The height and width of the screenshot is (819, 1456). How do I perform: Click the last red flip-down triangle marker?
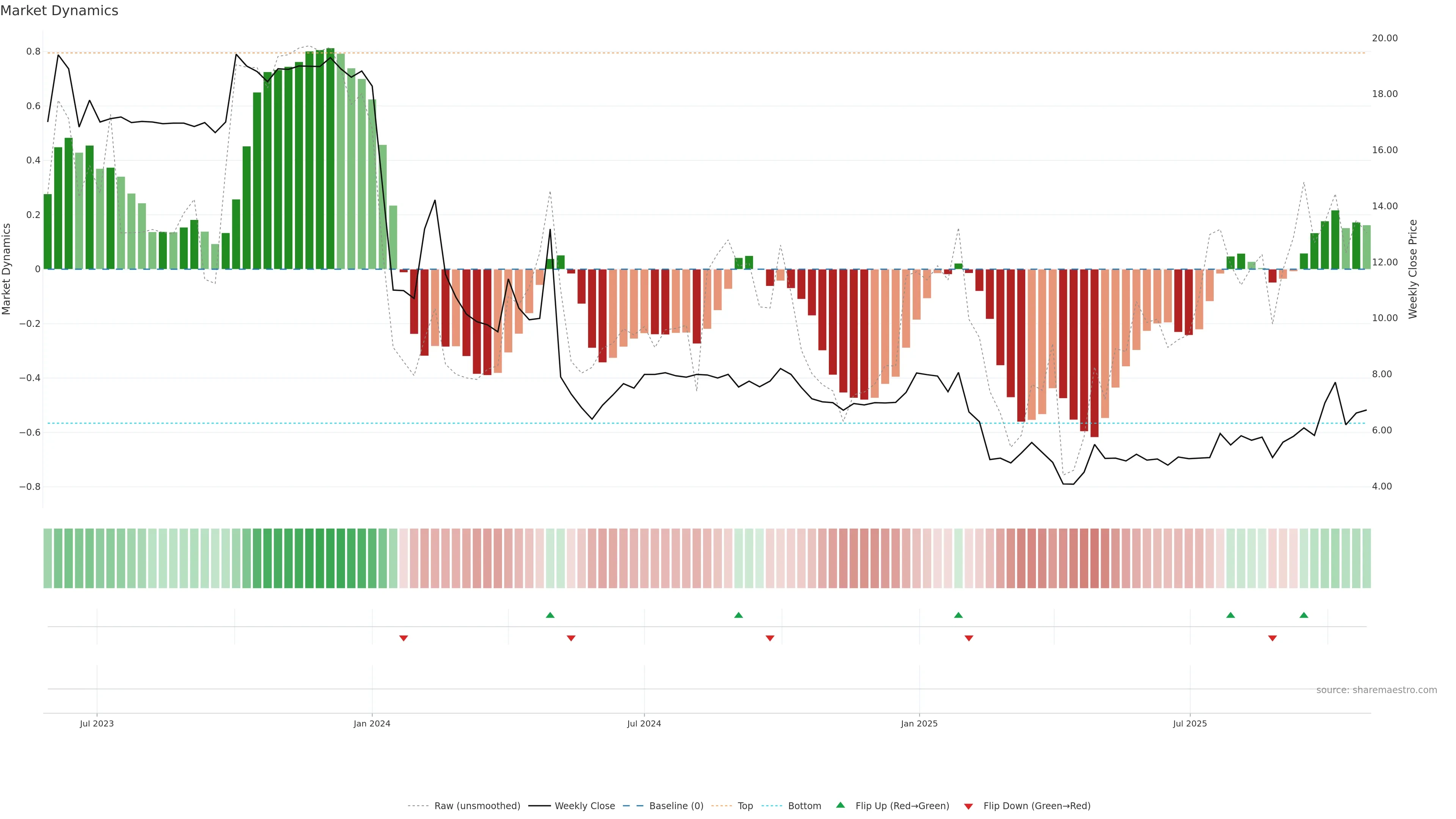point(1272,638)
